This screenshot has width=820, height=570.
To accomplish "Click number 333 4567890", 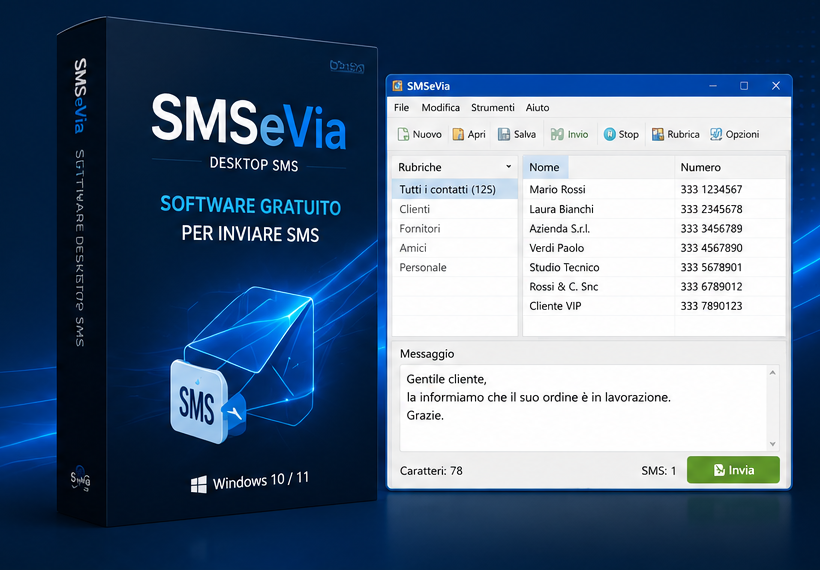I will (711, 248).
